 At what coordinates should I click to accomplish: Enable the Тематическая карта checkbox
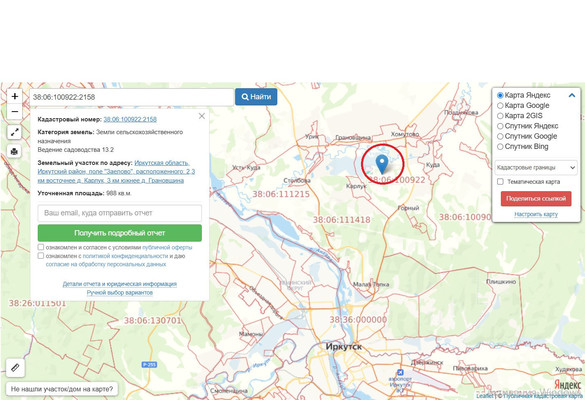tap(500, 182)
